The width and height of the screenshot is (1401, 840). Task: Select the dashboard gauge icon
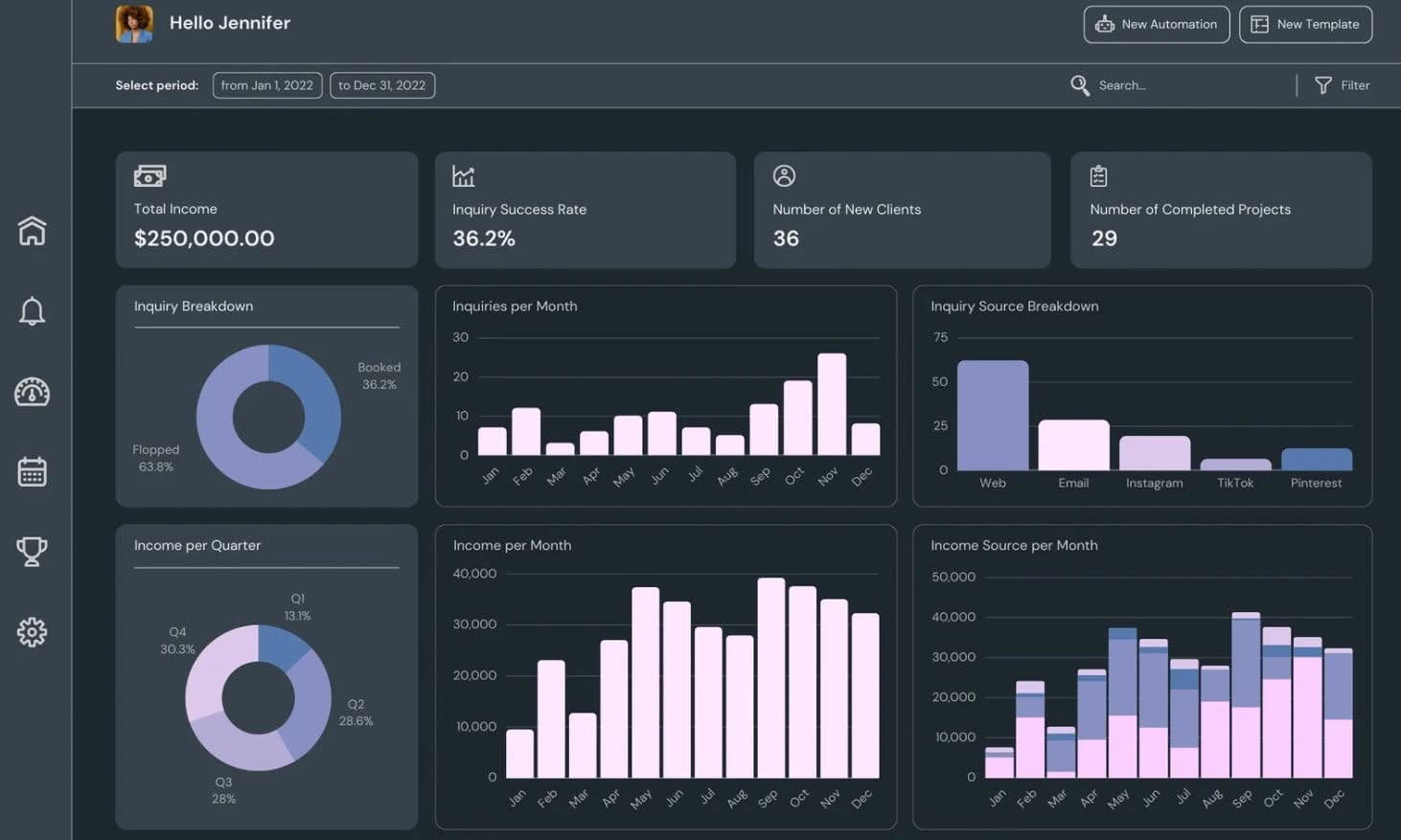(x=32, y=392)
